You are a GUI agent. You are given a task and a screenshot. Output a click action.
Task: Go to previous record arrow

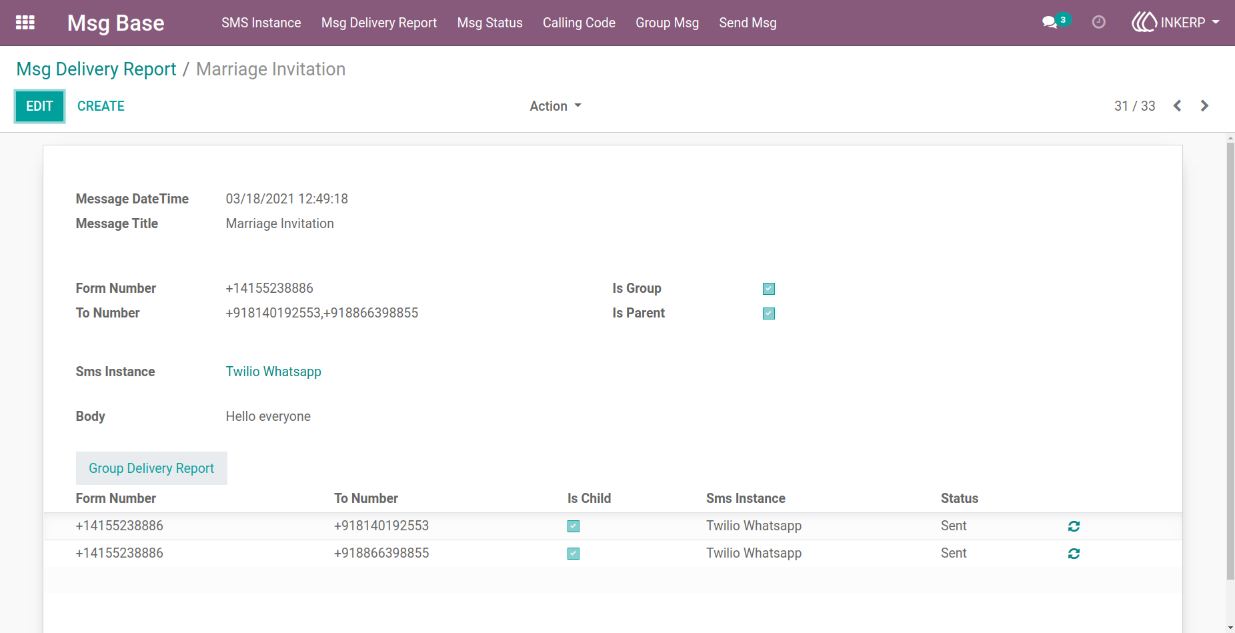(x=1177, y=106)
